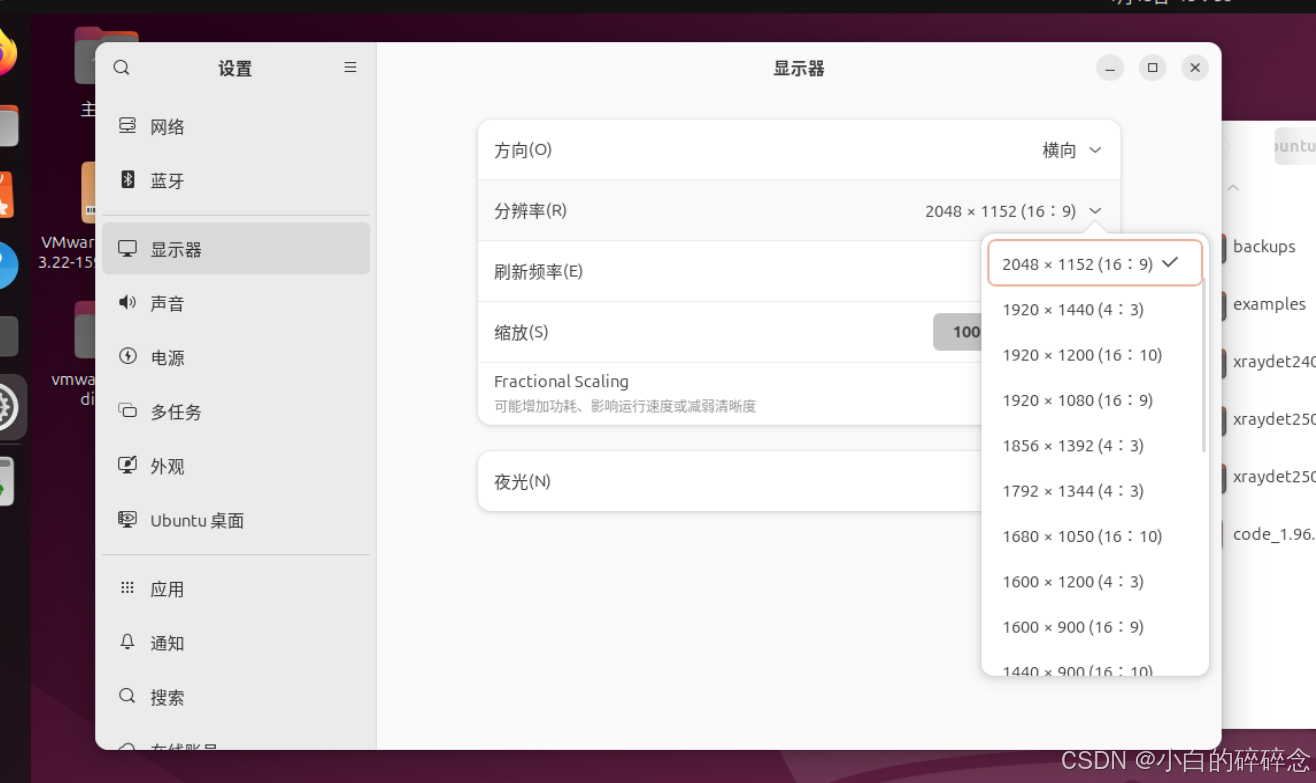Choose 1680 × 1050 (16:10) resolution
Viewport: 1316px width, 783px height.
(x=1094, y=536)
